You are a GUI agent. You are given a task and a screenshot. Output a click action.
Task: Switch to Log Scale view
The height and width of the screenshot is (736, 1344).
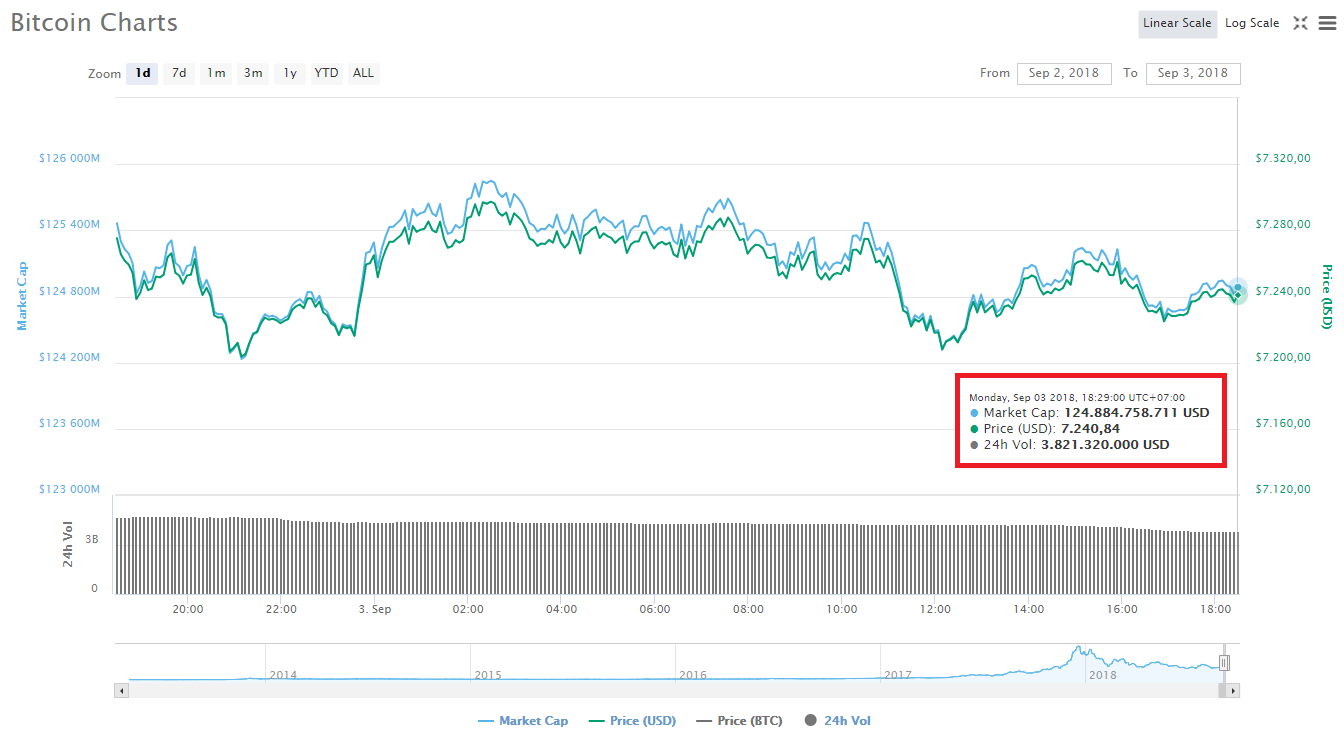[x=1251, y=22]
